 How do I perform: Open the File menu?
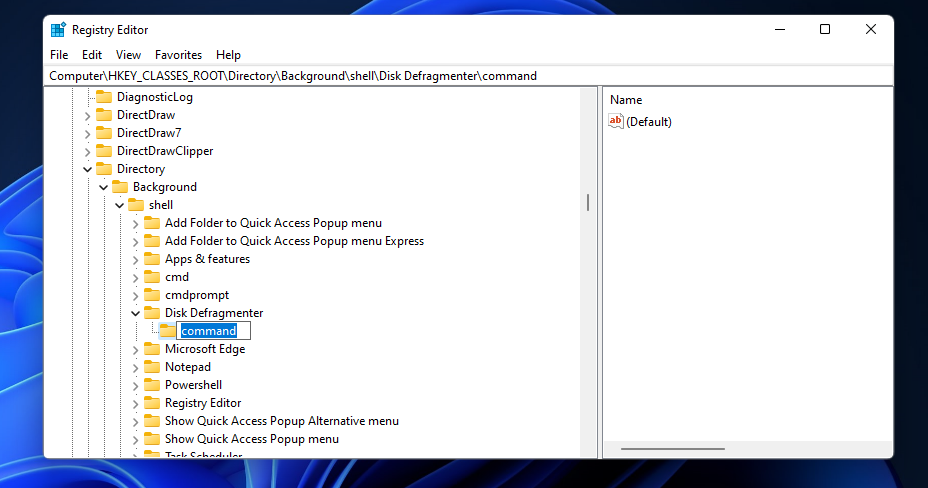pos(59,55)
